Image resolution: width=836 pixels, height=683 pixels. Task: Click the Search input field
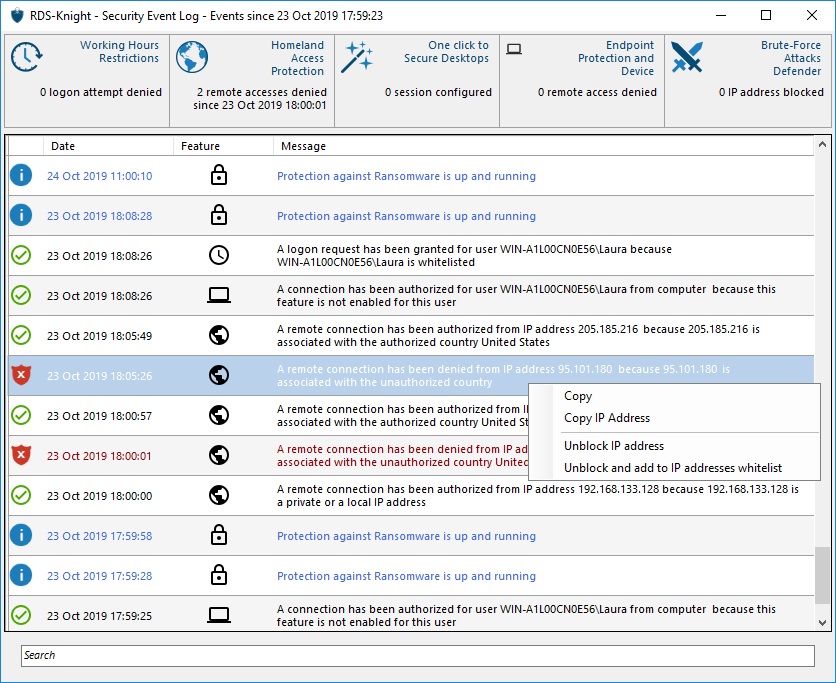pyautogui.click(x=418, y=655)
